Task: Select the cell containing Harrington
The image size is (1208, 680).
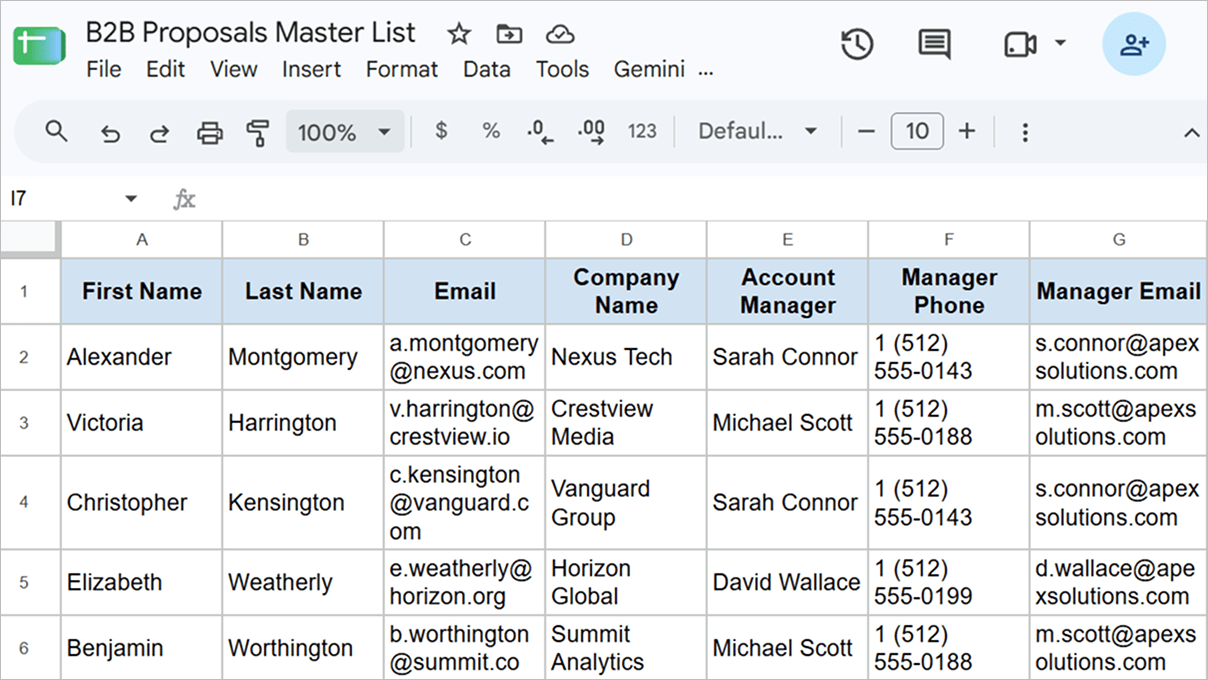Action: click(x=303, y=423)
